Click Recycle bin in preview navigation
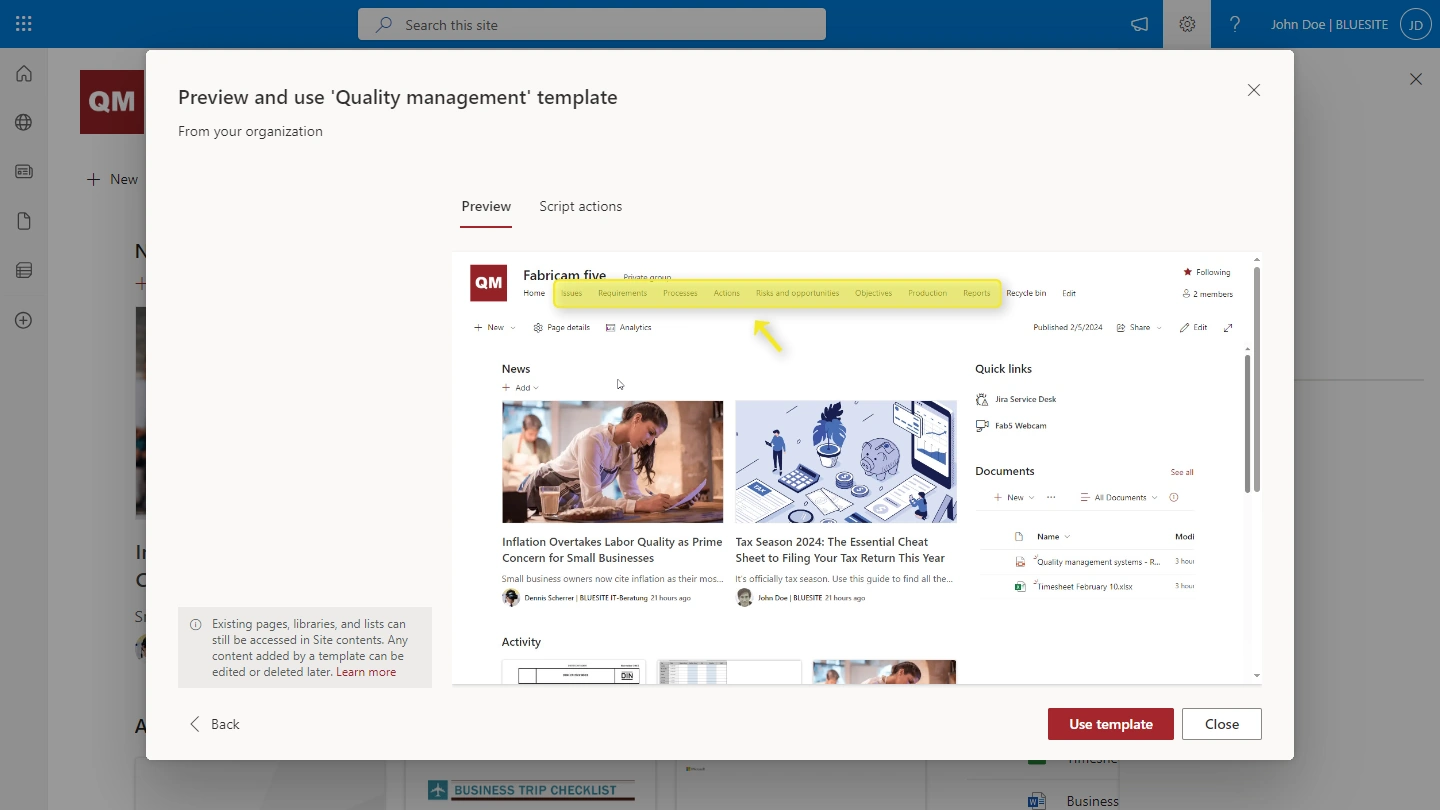This screenshot has width=1440, height=810. coord(1026,293)
